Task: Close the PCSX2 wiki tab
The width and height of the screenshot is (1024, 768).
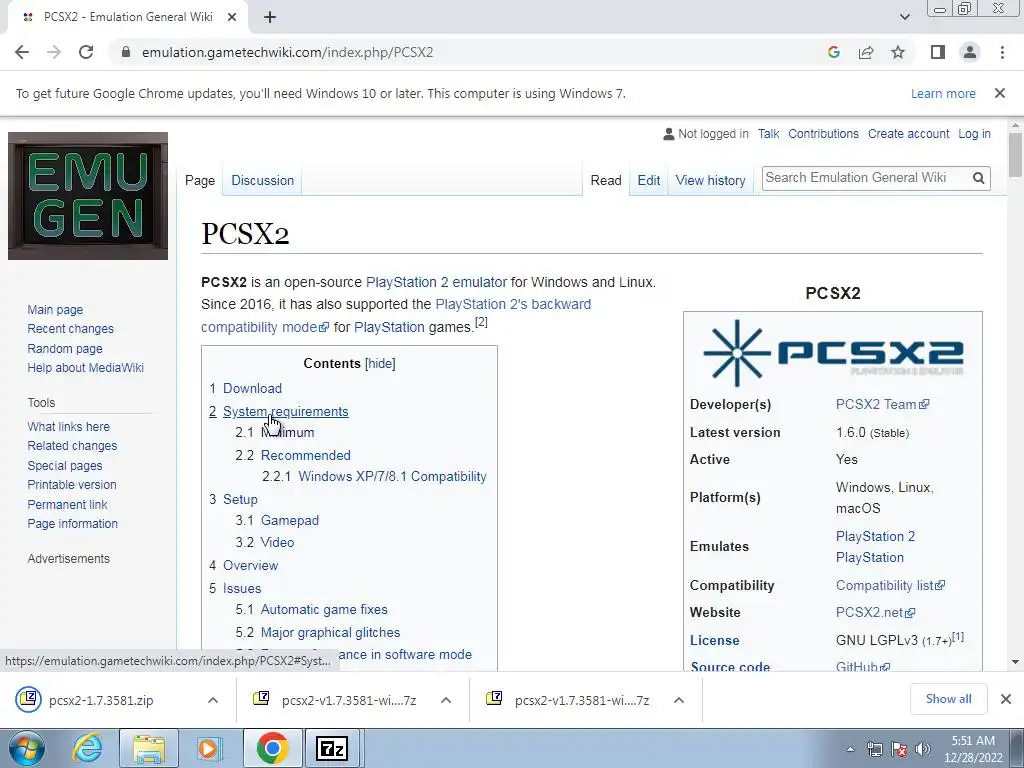Action: click(232, 18)
